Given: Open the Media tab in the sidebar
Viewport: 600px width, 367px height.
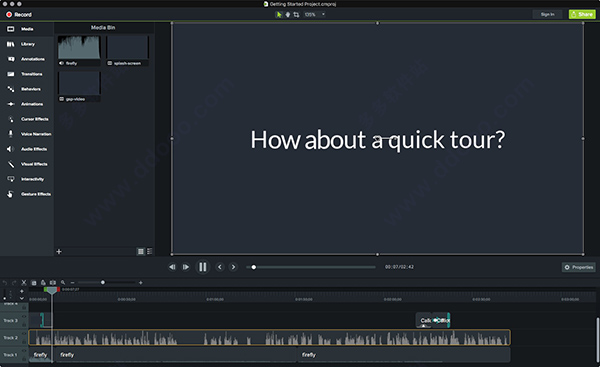Looking at the screenshot, I should click(x=26, y=29).
